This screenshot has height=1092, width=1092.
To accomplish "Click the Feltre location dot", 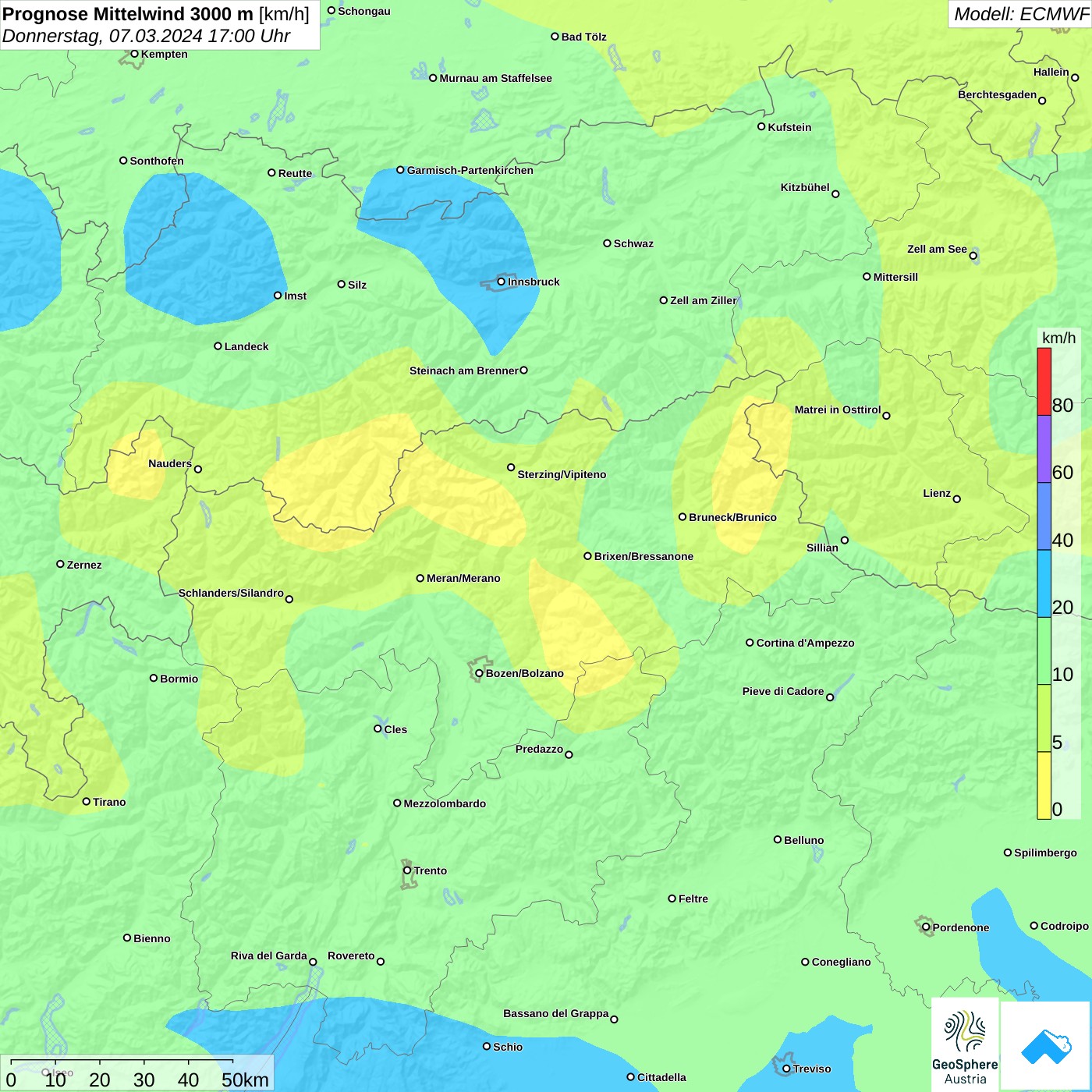I will pyautogui.click(x=672, y=899).
